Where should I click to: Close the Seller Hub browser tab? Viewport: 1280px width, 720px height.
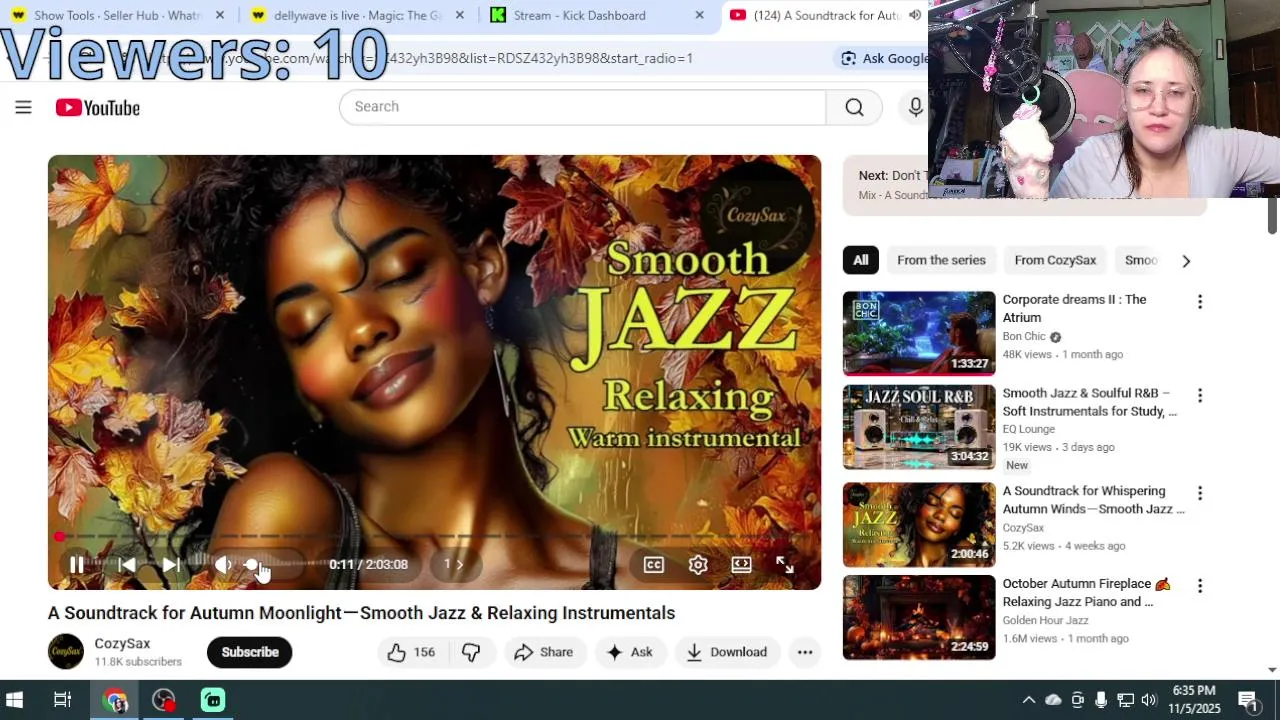tap(220, 15)
